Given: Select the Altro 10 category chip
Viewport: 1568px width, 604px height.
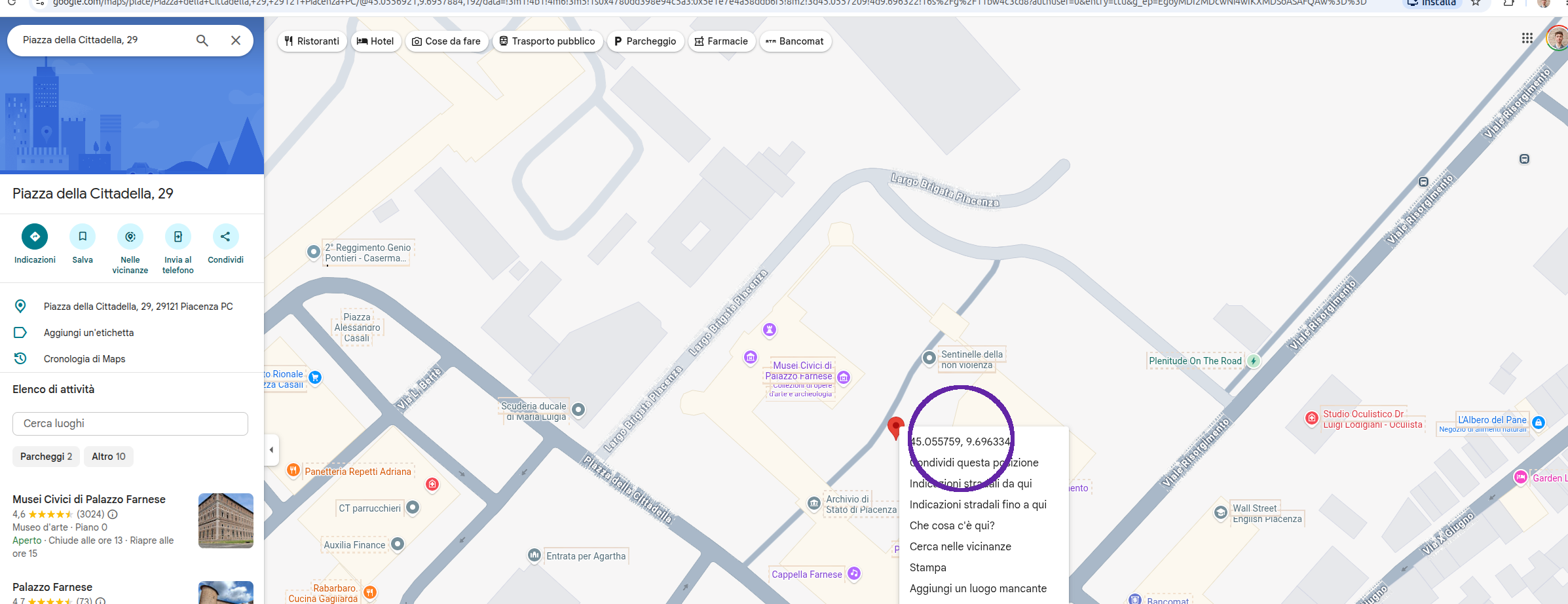Looking at the screenshot, I should click(109, 457).
